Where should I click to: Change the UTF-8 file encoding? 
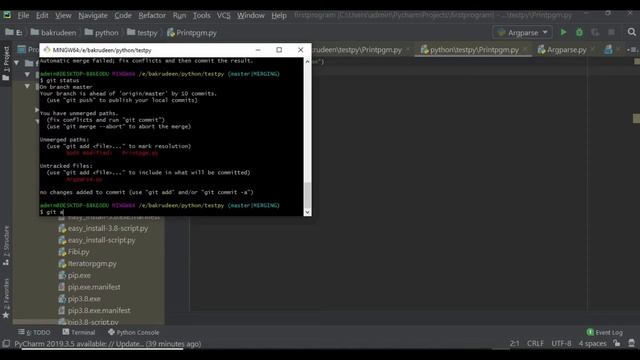(x=561, y=344)
